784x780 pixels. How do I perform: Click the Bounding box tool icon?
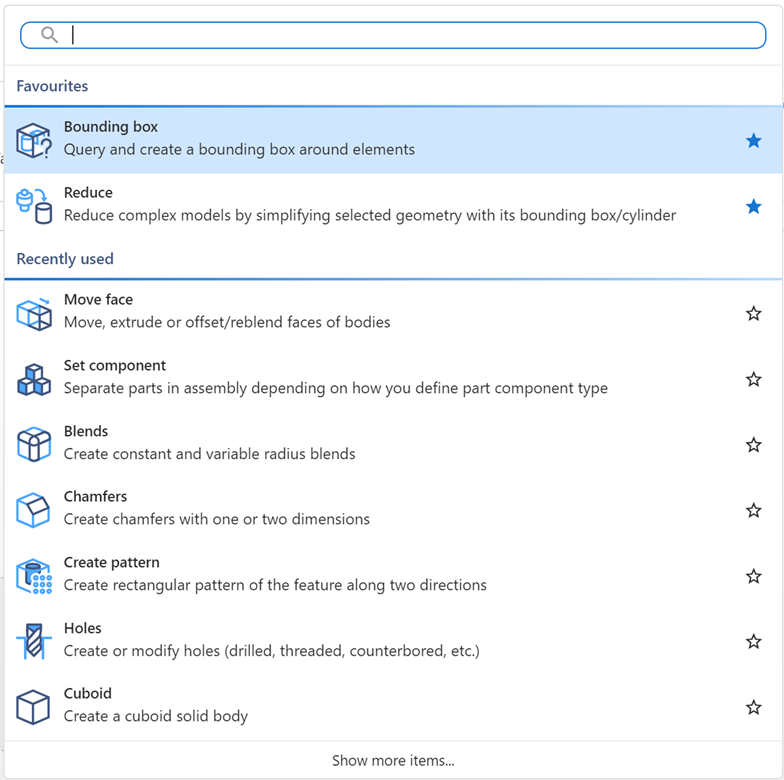[x=34, y=141]
